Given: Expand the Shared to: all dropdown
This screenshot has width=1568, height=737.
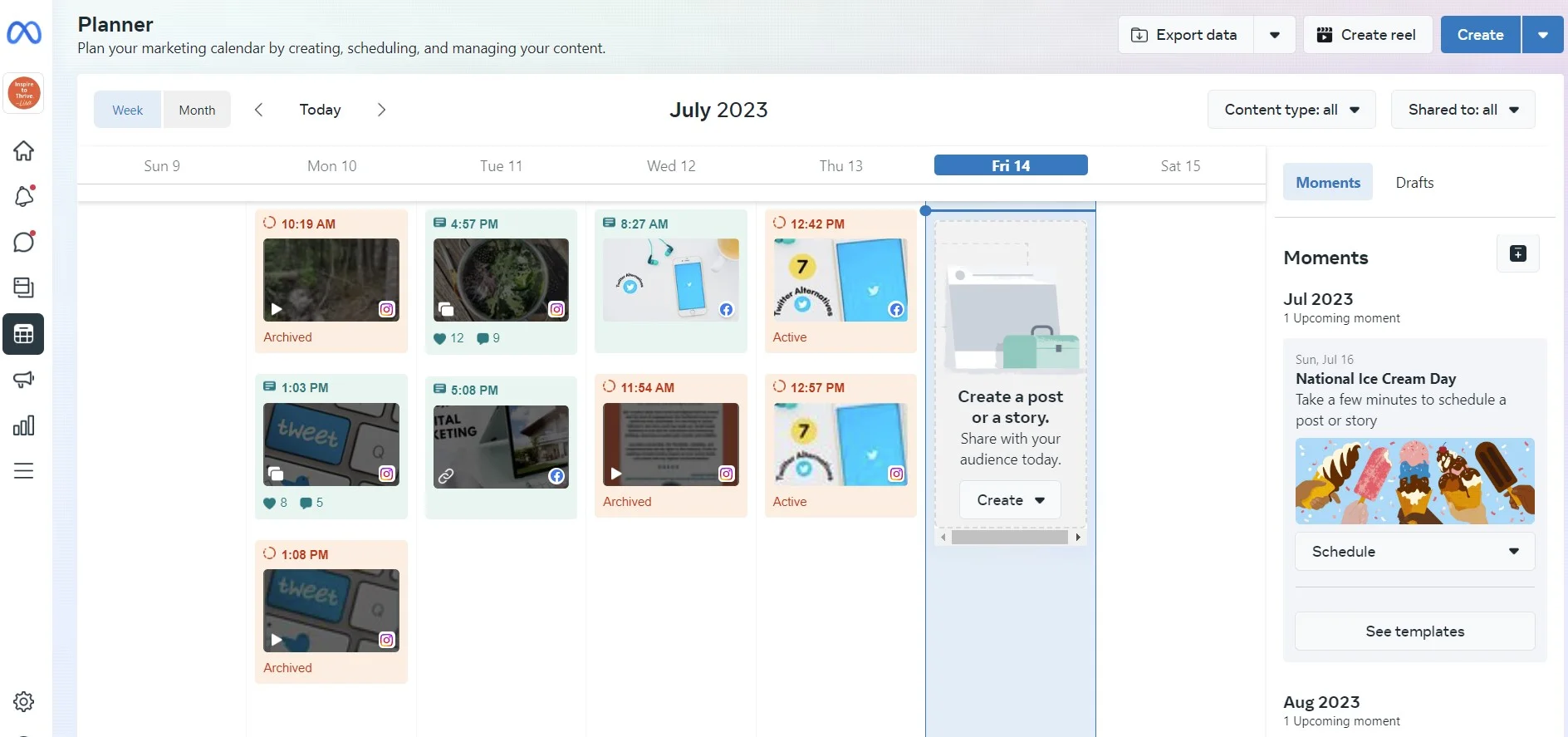Looking at the screenshot, I should click(1463, 110).
